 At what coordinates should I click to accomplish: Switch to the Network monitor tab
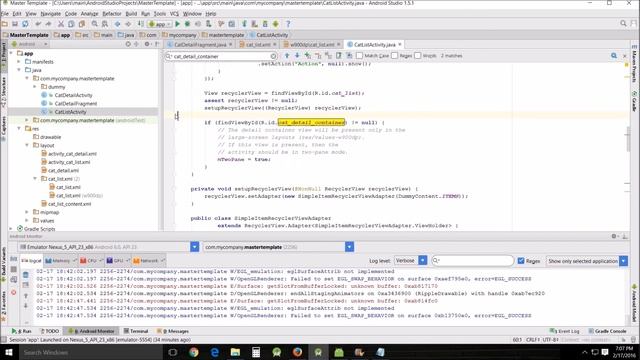(x=149, y=260)
